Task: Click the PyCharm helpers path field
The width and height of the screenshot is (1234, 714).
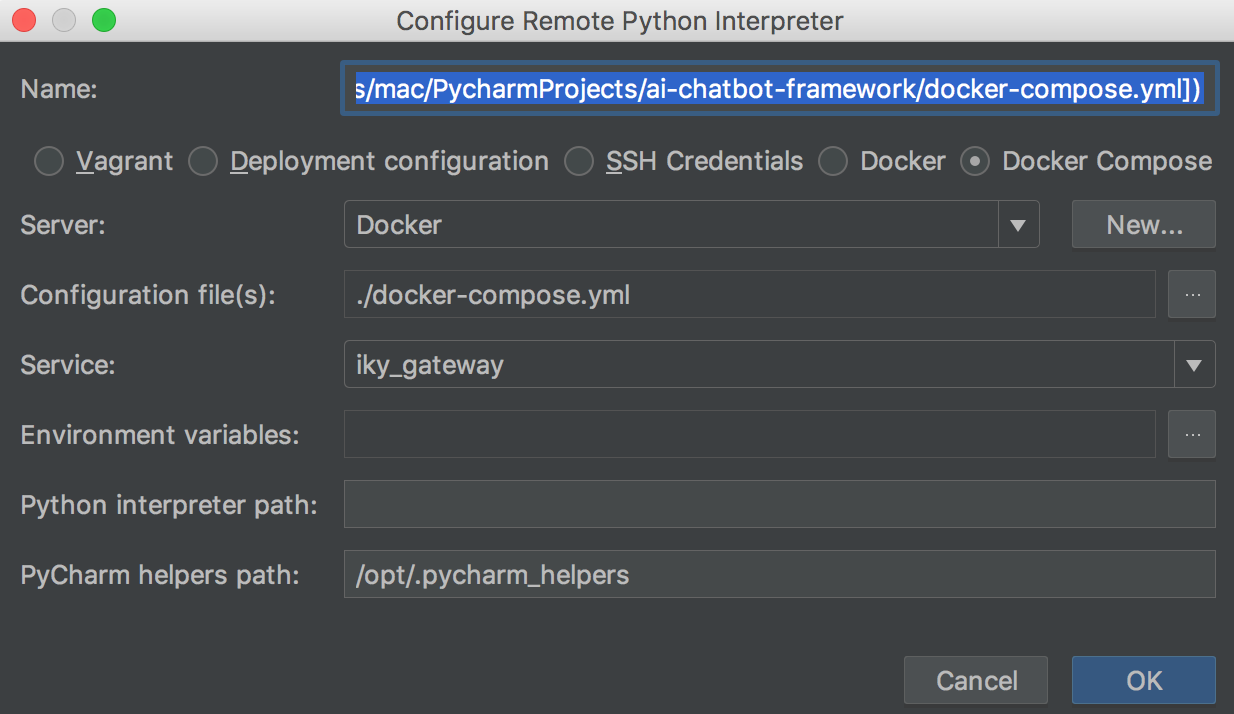Action: (x=779, y=575)
